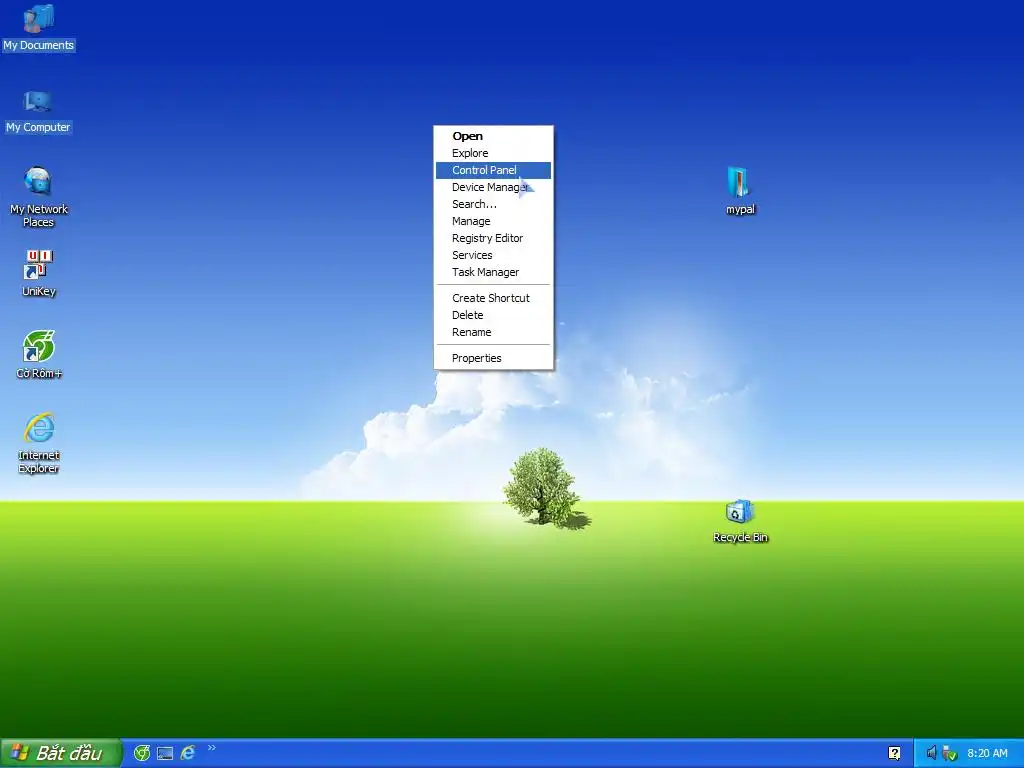Image resolution: width=1024 pixels, height=768 pixels.
Task: Open the Bắt đầu start menu
Action: point(61,753)
